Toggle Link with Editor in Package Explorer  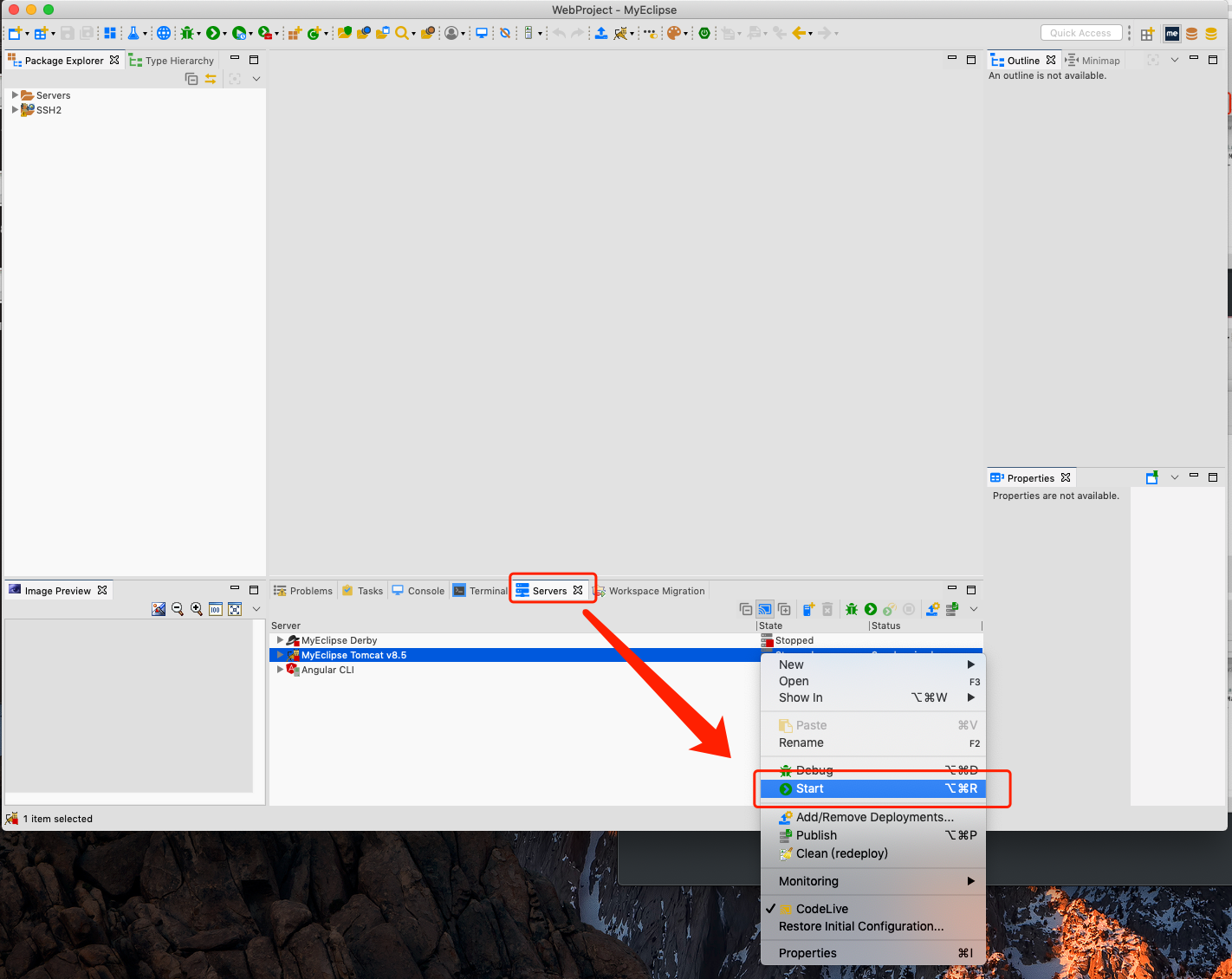[x=211, y=79]
